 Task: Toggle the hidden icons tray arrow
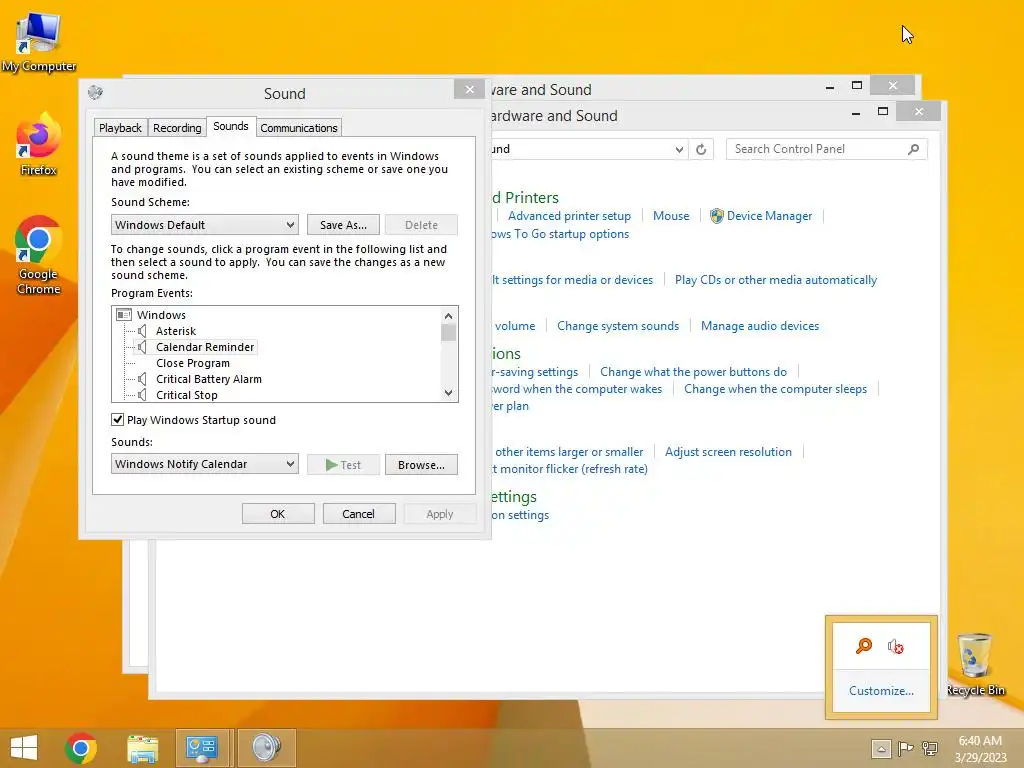point(881,748)
